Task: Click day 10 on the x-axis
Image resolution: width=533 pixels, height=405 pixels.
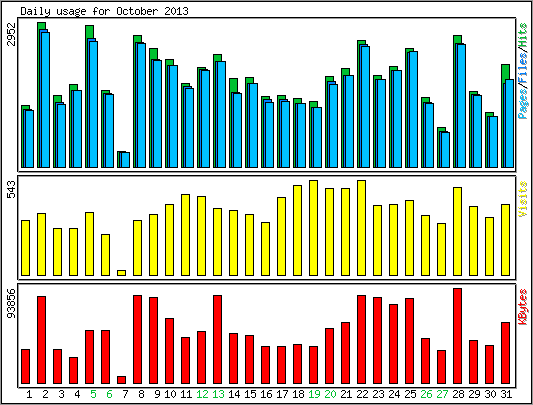Action: pyautogui.click(x=171, y=394)
